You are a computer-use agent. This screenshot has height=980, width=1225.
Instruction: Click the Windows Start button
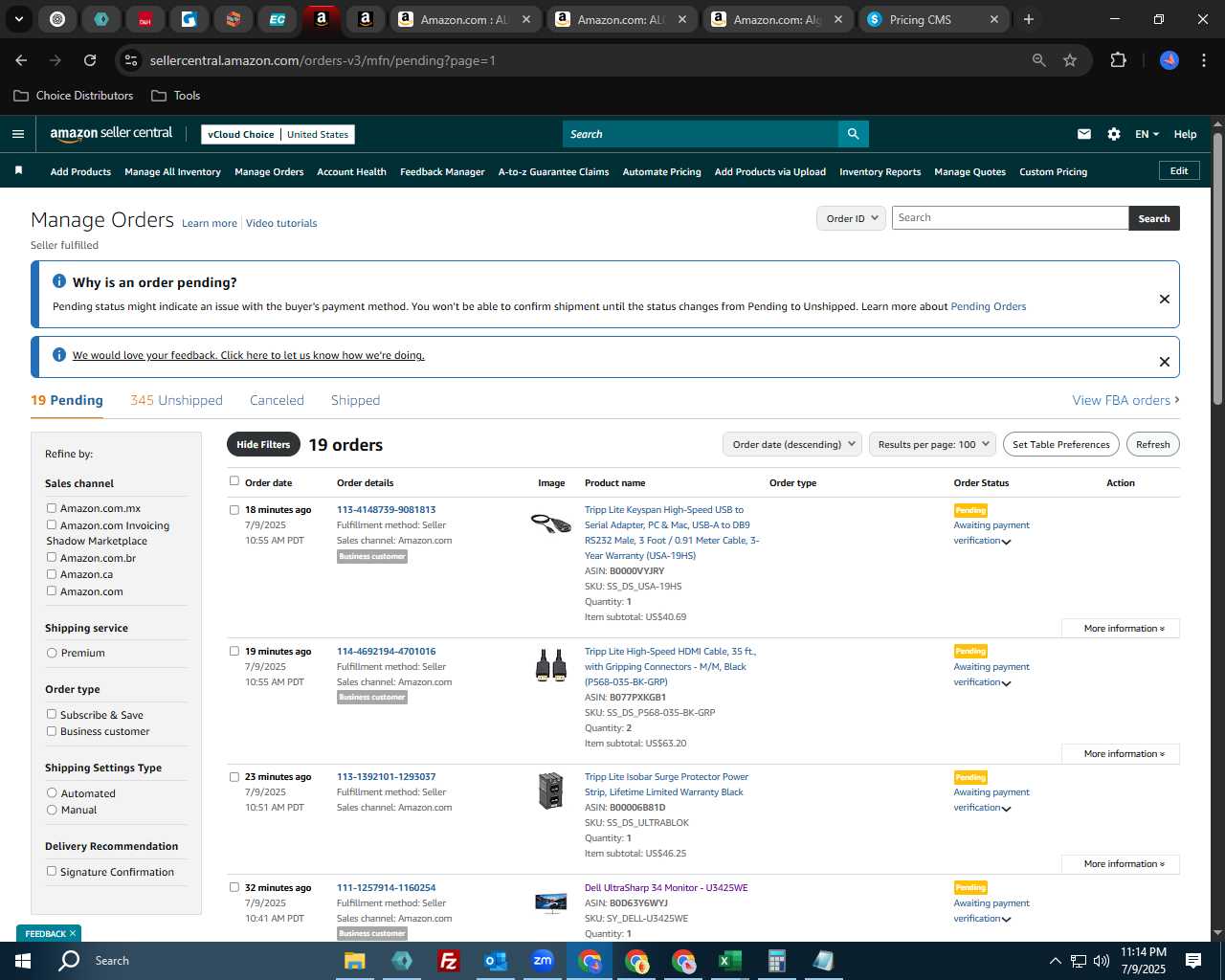click(x=22, y=961)
